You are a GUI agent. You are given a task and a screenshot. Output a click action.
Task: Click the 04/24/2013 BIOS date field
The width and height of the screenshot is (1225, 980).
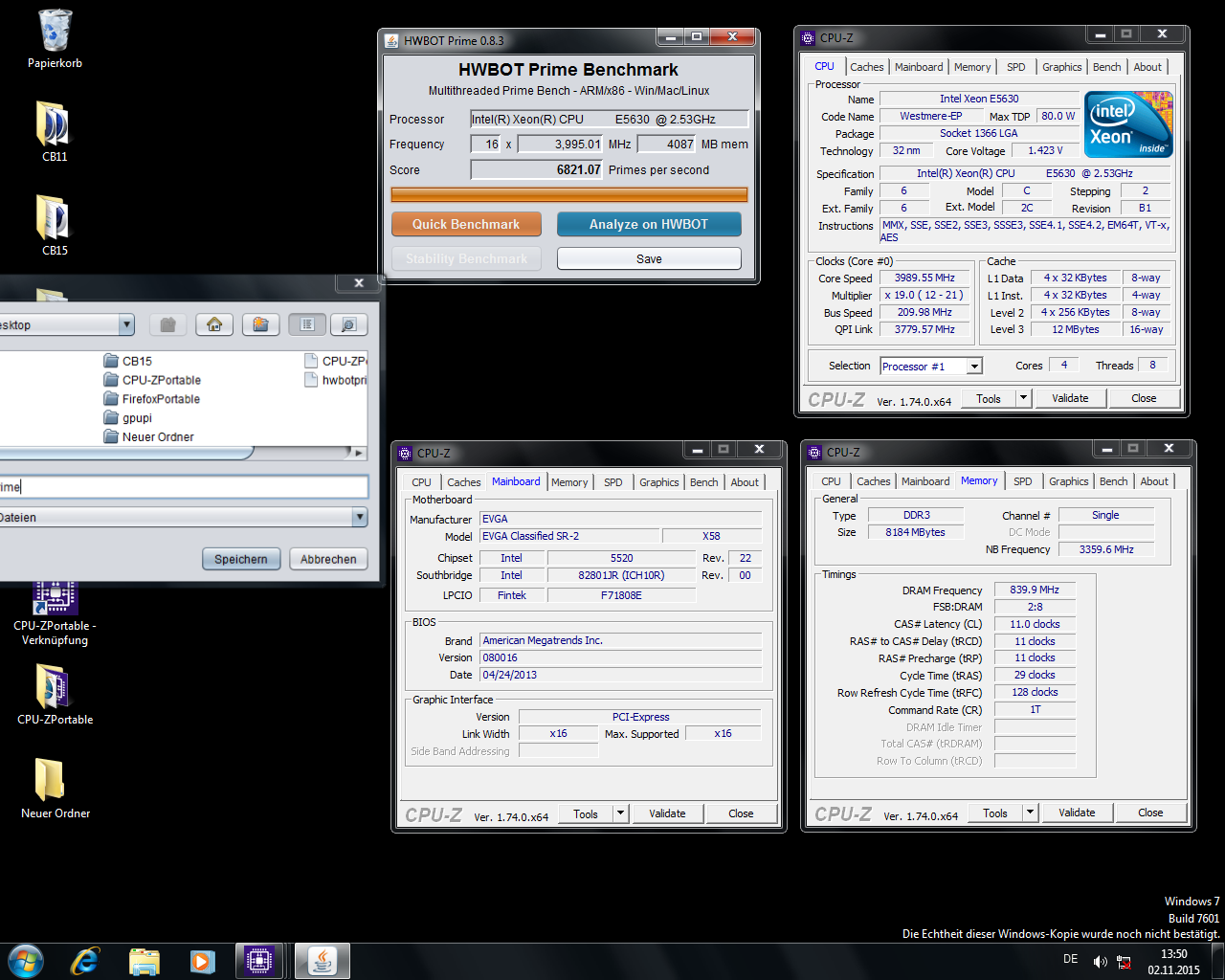click(x=621, y=675)
